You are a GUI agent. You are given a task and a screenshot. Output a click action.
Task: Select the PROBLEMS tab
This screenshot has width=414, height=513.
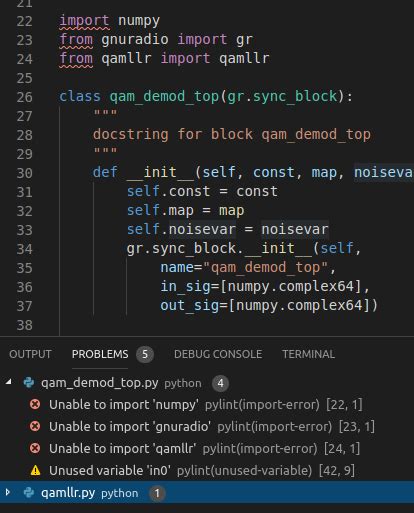pyautogui.click(x=100, y=354)
